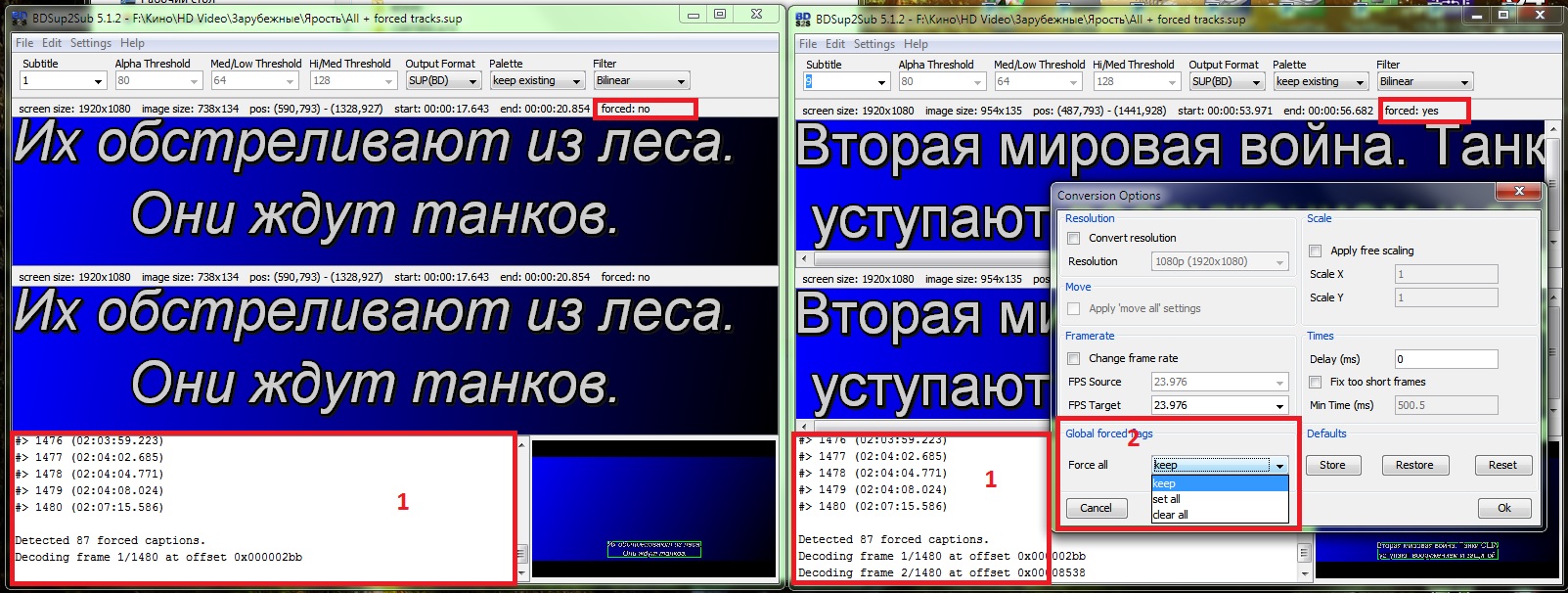Image resolution: width=1568 pixels, height=593 pixels.
Task: Select 'set all' in Force all list
Action: click(x=1220, y=499)
